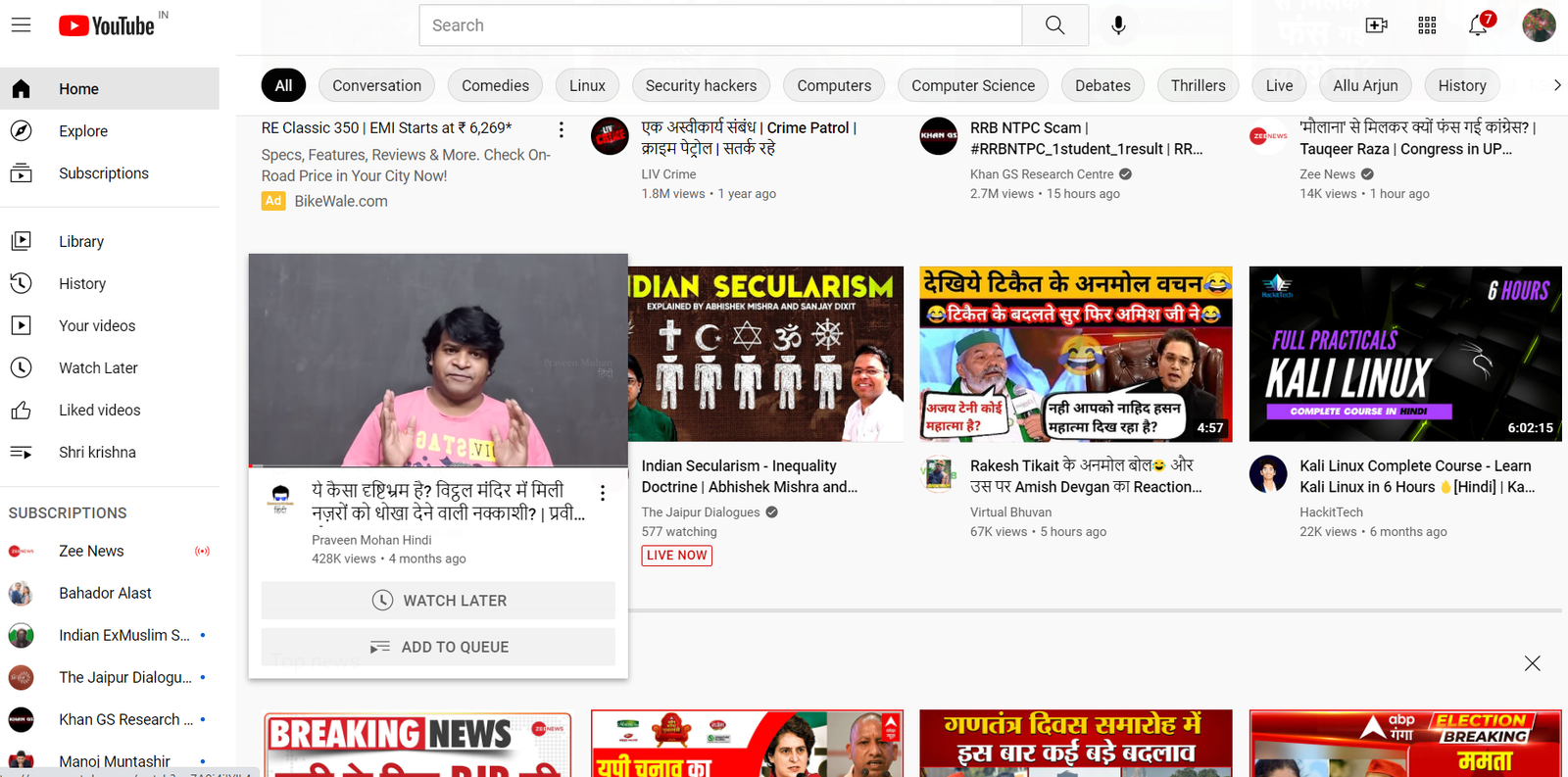Open Indian ExMuslim subscription
The image size is (1568, 777).
pyautogui.click(x=110, y=635)
